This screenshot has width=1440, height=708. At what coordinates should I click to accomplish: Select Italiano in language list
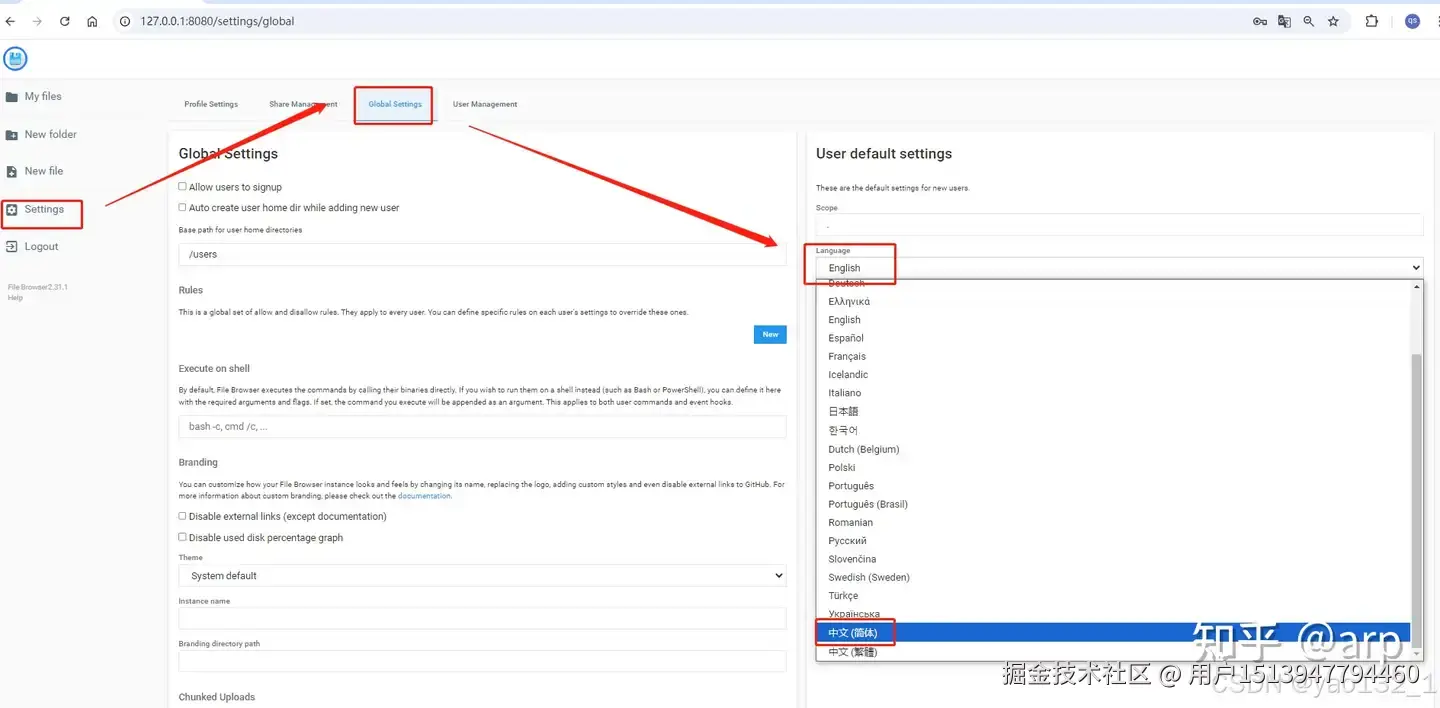(x=1113, y=393)
